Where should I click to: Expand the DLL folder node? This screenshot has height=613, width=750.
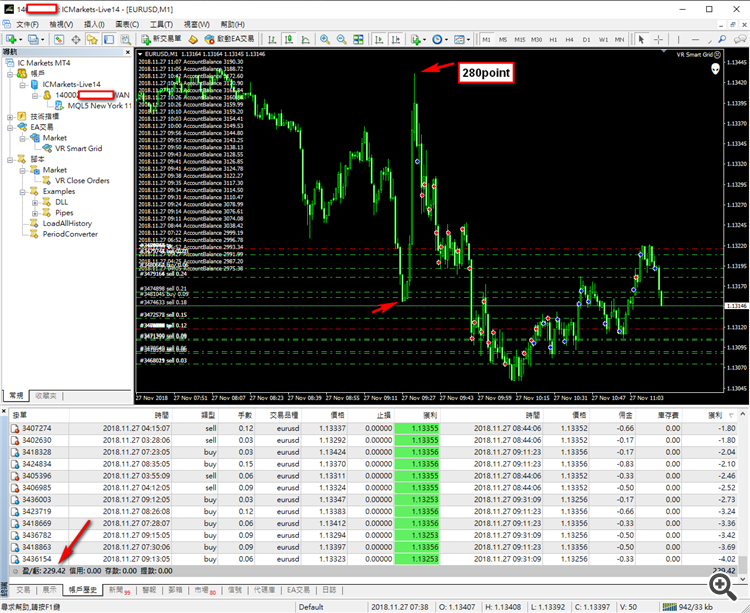tap(35, 202)
